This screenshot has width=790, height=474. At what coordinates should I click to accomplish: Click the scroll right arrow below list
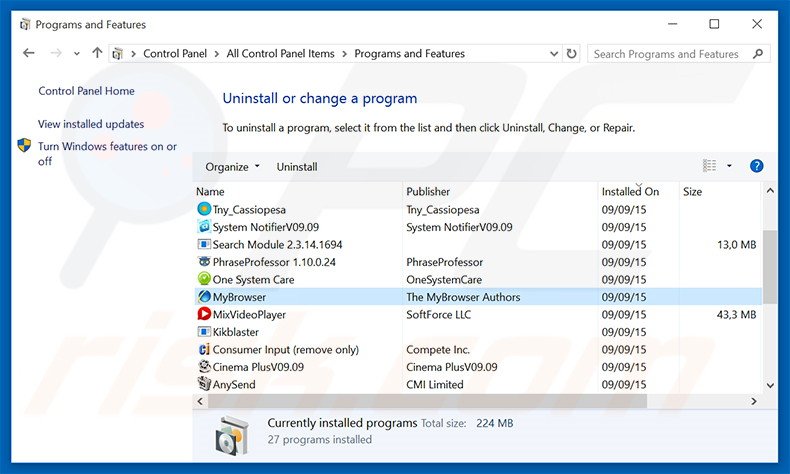pyautogui.click(x=754, y=401)
